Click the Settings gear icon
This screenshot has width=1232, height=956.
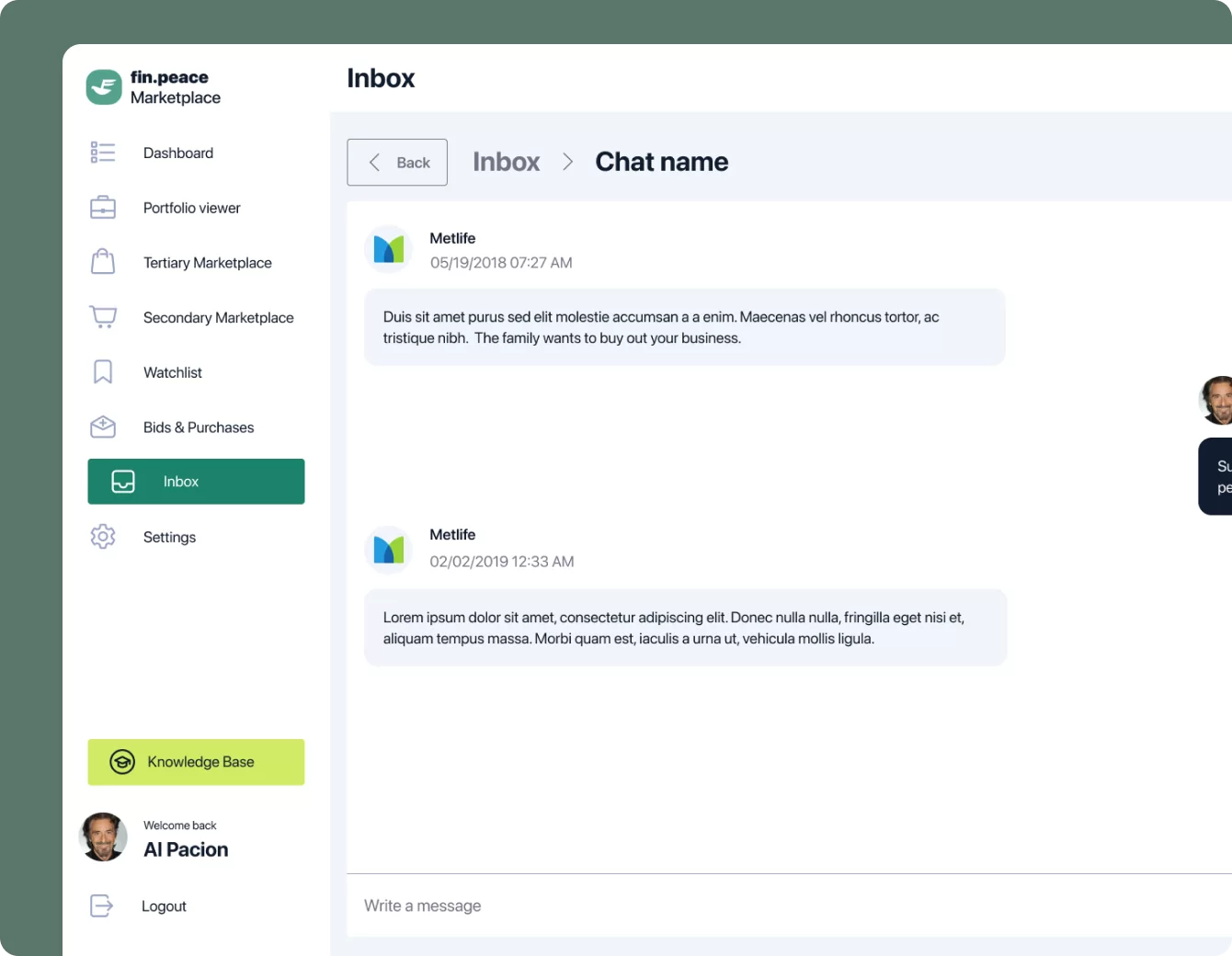click(x=103, y=537)
